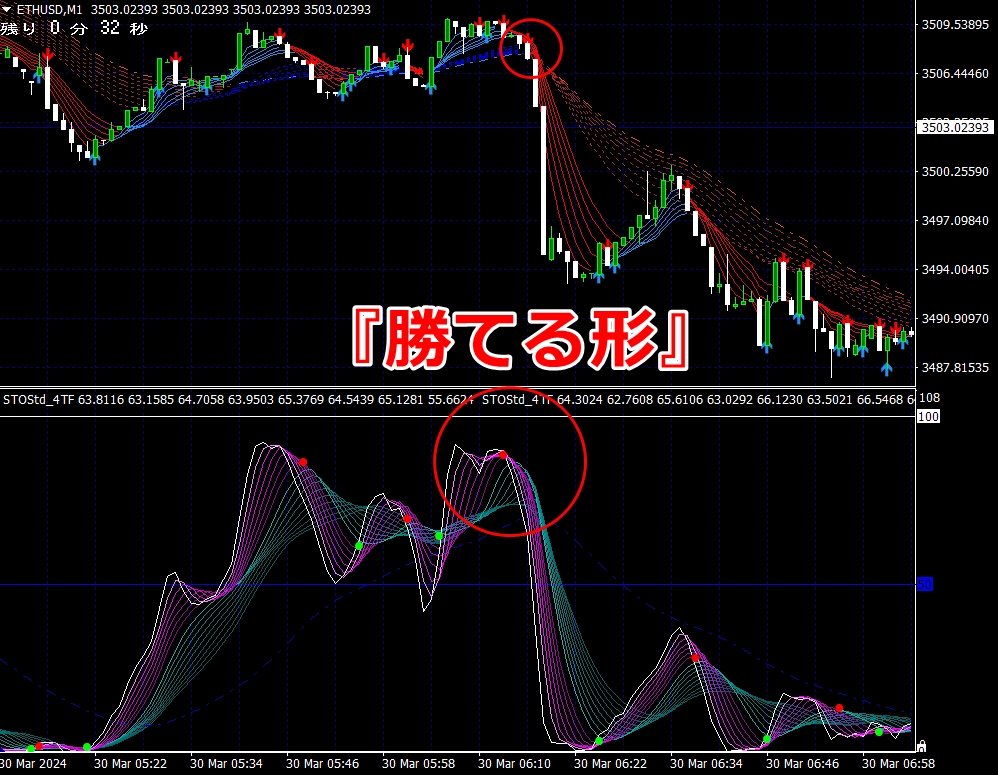The image size is (998, 775).
Task: Select red stochastic dot just after 05:58
Action: click(407, 519)
